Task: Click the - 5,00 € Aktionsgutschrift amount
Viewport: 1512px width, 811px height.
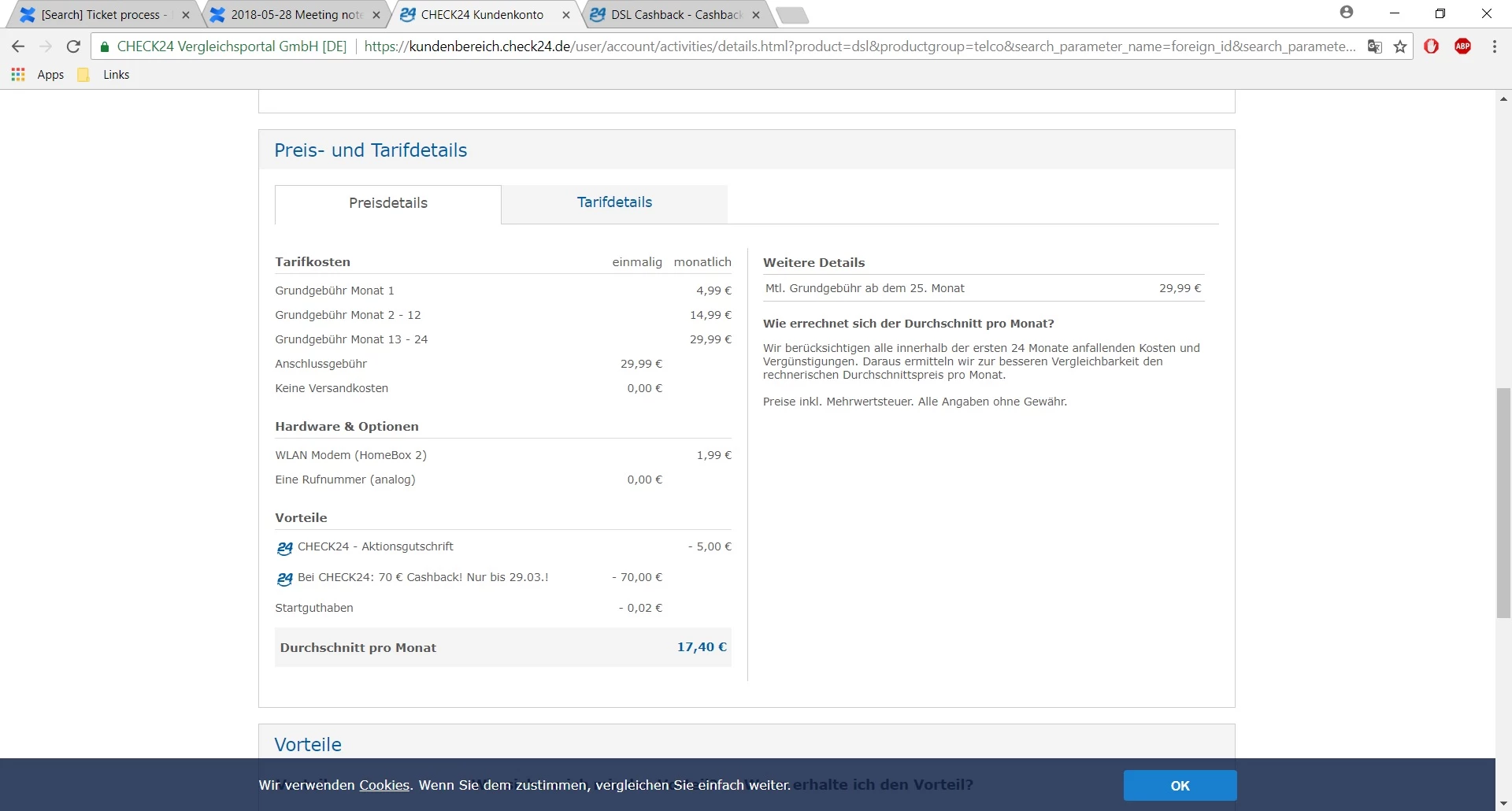Action: tap(710, 546)
